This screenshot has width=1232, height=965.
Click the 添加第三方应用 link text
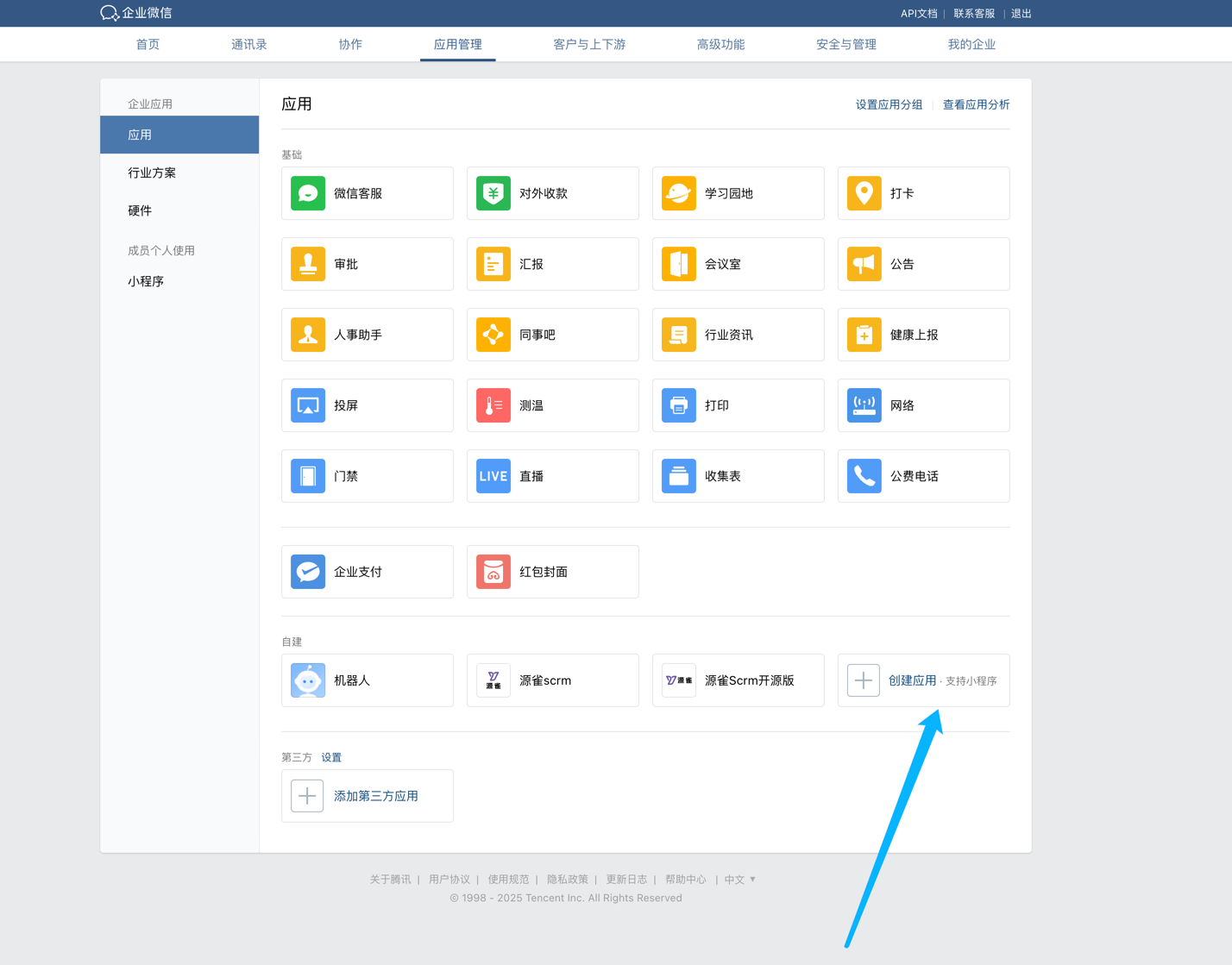tap(376, 796)
